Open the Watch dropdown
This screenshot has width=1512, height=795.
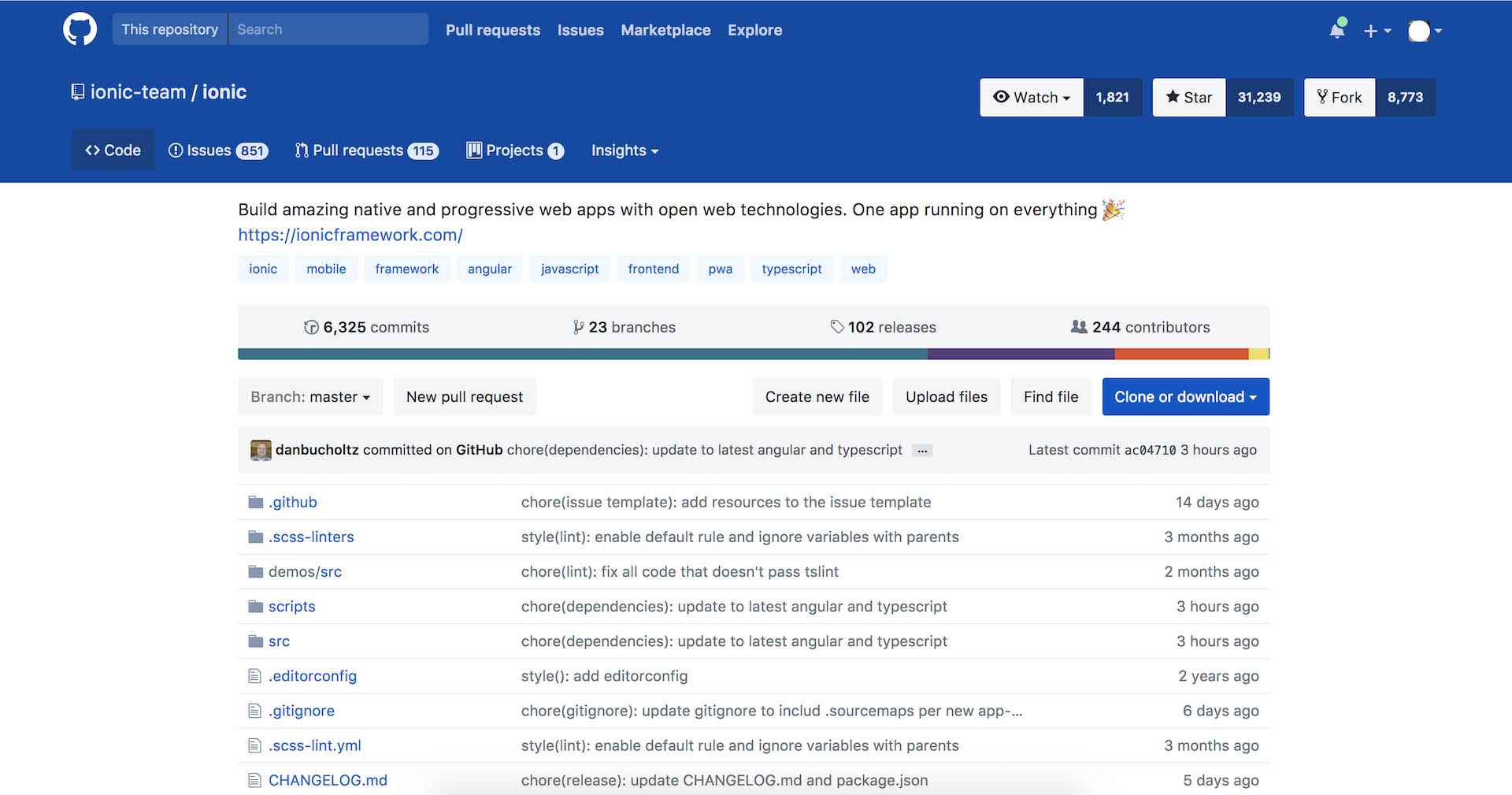[1032, 97]
